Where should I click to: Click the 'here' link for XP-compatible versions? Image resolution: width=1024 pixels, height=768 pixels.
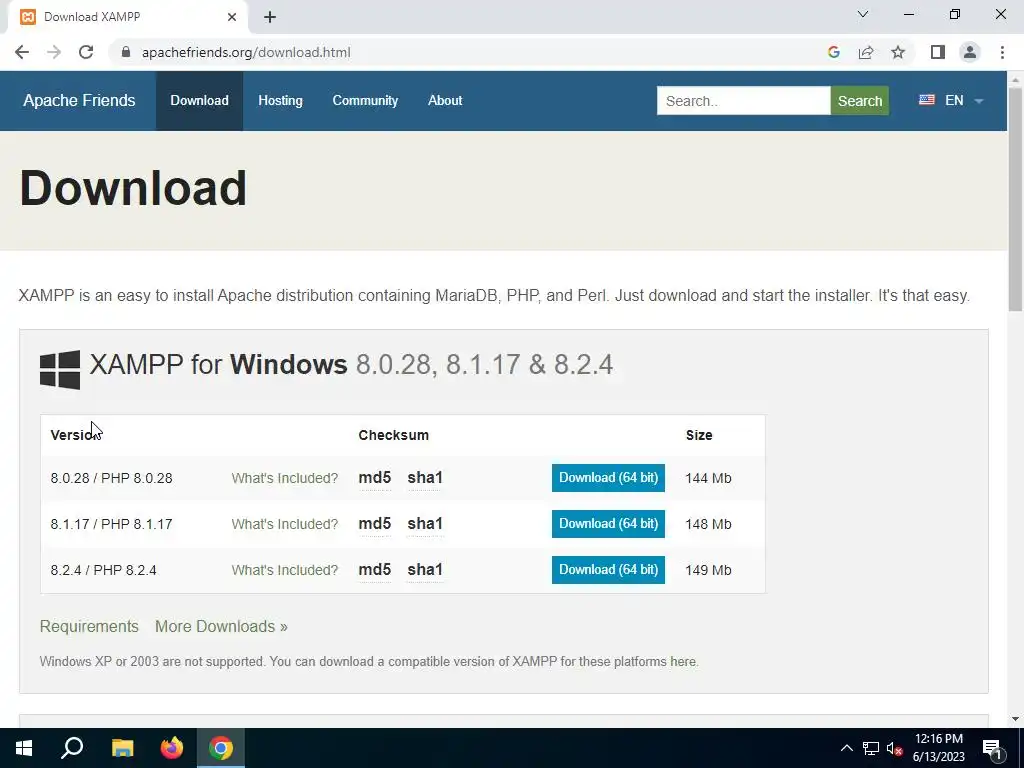tap(683, 662)
